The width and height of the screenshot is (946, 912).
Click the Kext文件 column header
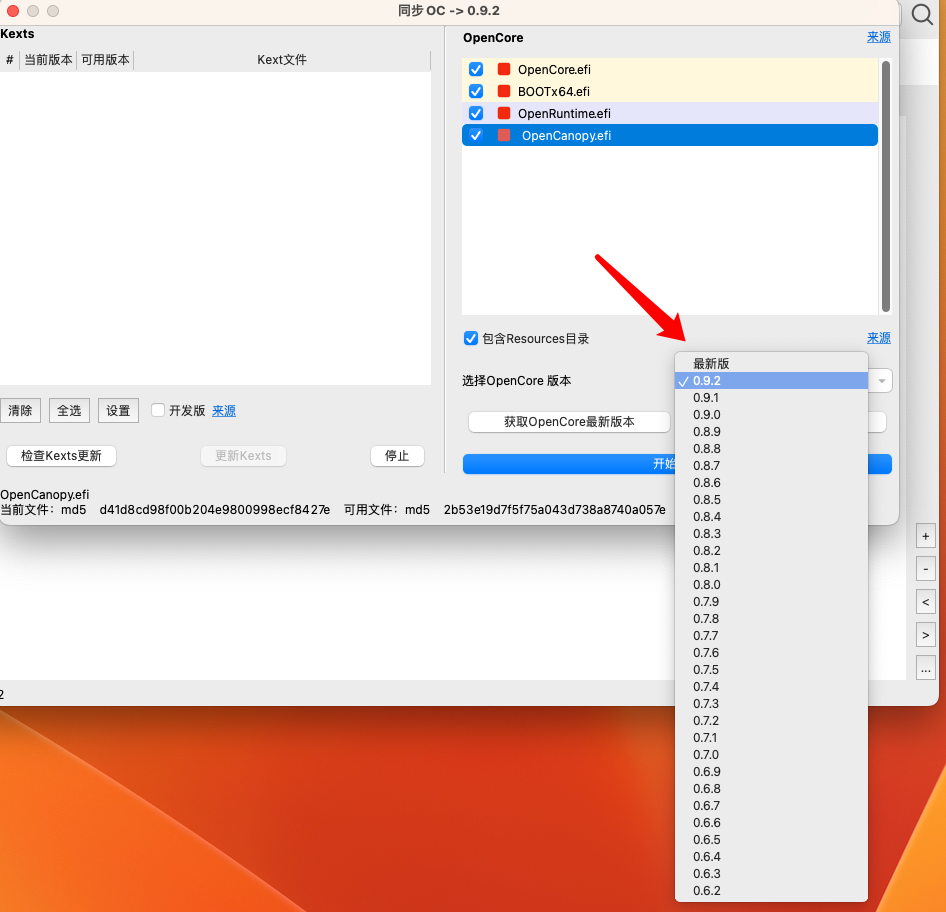click(282, 60)
